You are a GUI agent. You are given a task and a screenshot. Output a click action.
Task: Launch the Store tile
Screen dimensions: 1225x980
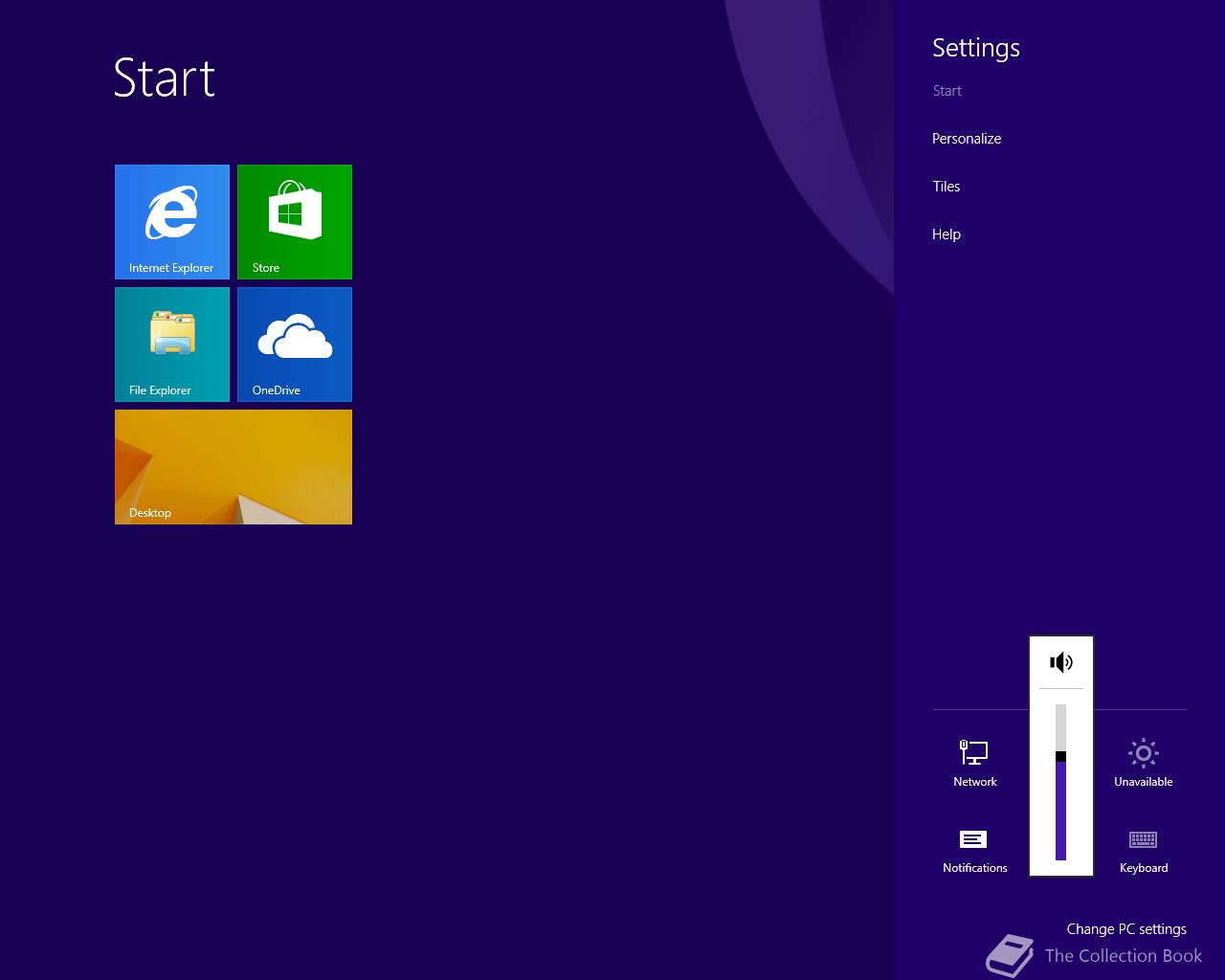[295, 222]
